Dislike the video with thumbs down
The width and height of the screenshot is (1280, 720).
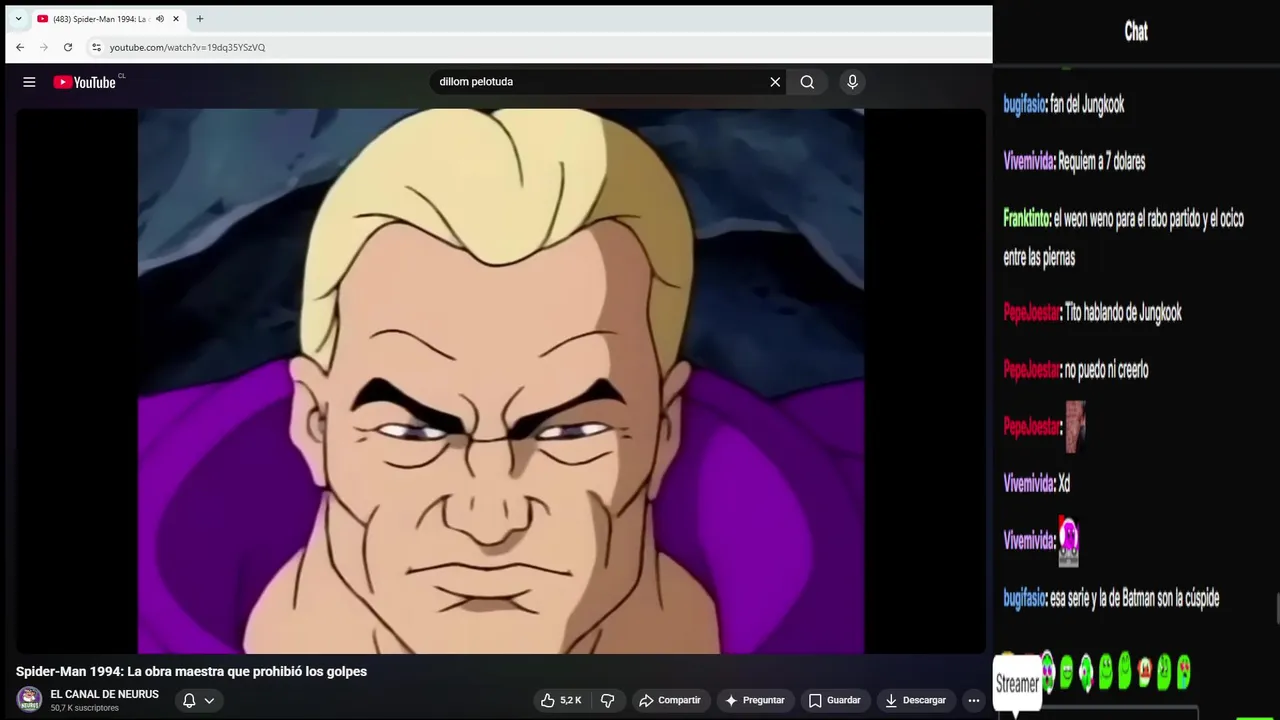(x=607, y=700)
